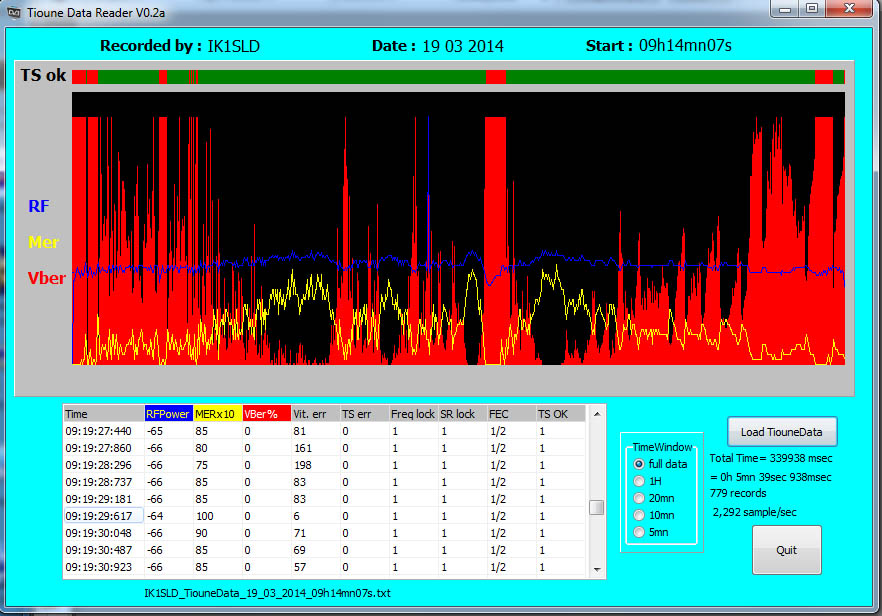The height and width of the screenshot is (616, 882).
Task: Click the Quit button
Action: tap(786, 550)
